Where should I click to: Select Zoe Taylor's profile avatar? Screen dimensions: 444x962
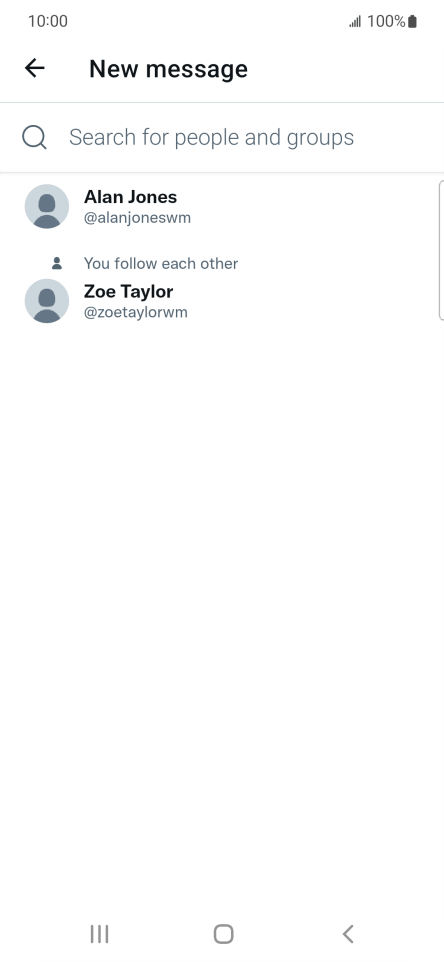pos(47,301)
